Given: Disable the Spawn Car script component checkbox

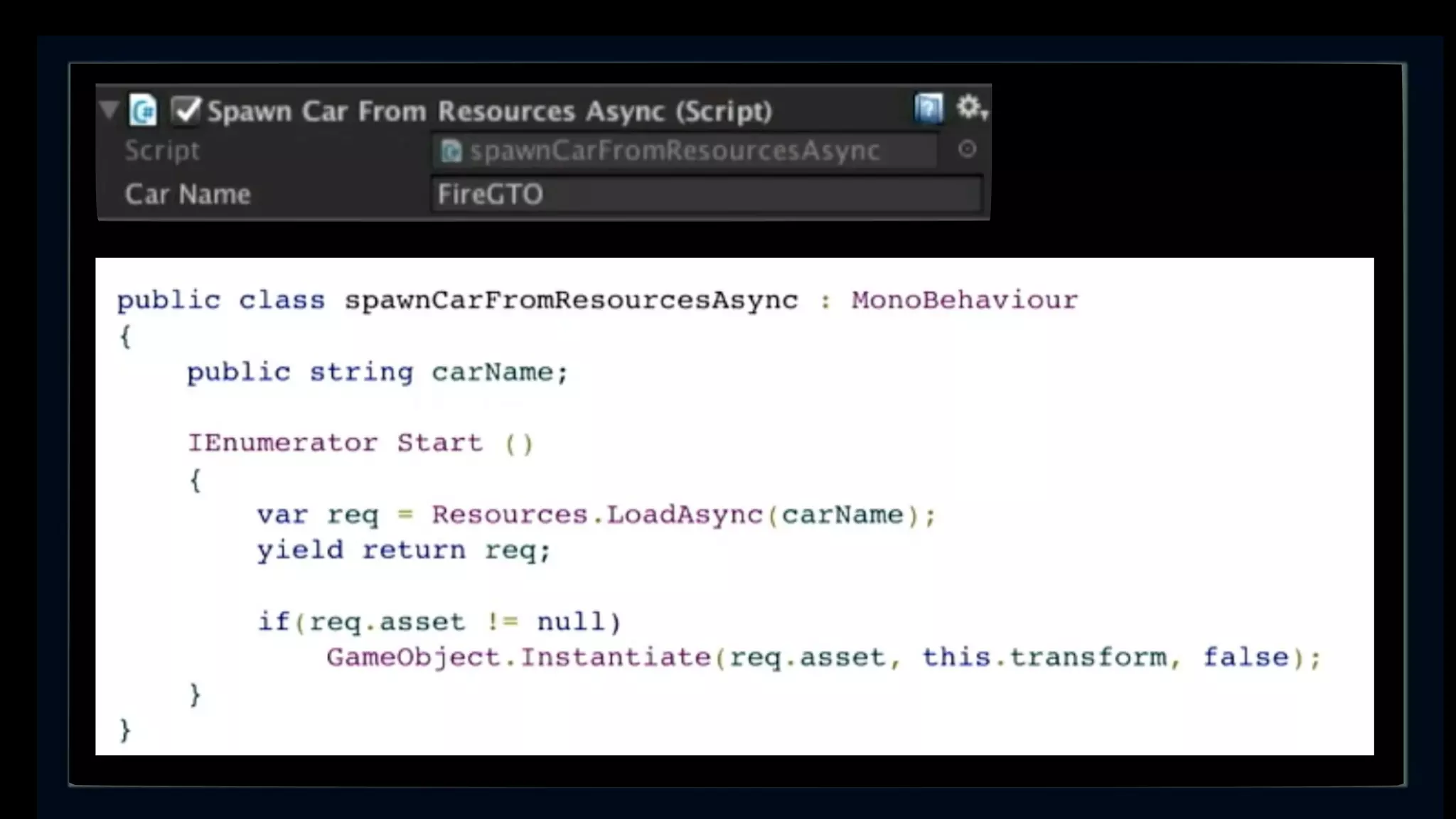Looking at the screenshot, I should 186,111.
